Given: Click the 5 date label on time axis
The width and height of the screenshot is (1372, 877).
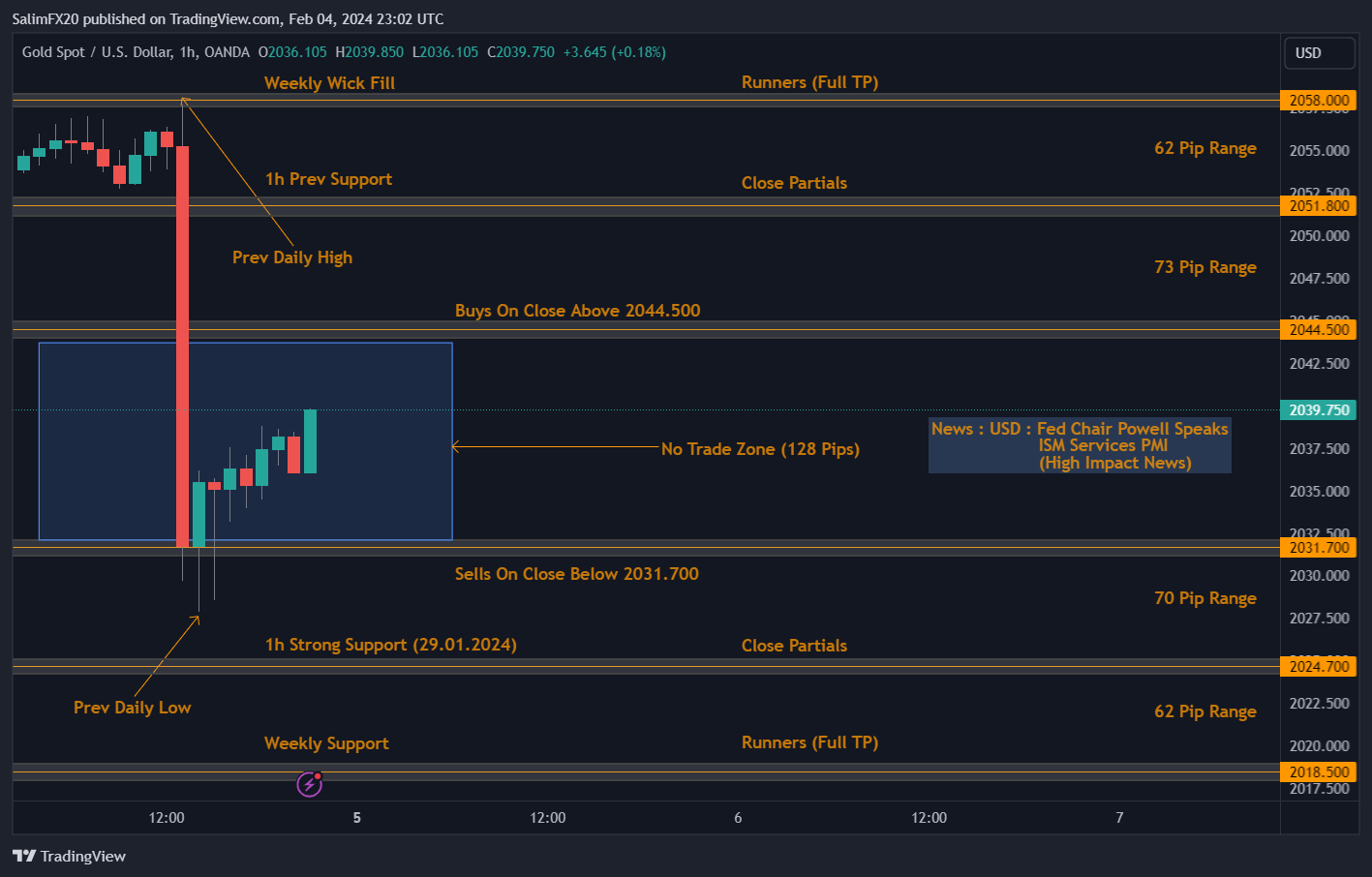Looking at the screenshot, I should (x=356, y=818).
